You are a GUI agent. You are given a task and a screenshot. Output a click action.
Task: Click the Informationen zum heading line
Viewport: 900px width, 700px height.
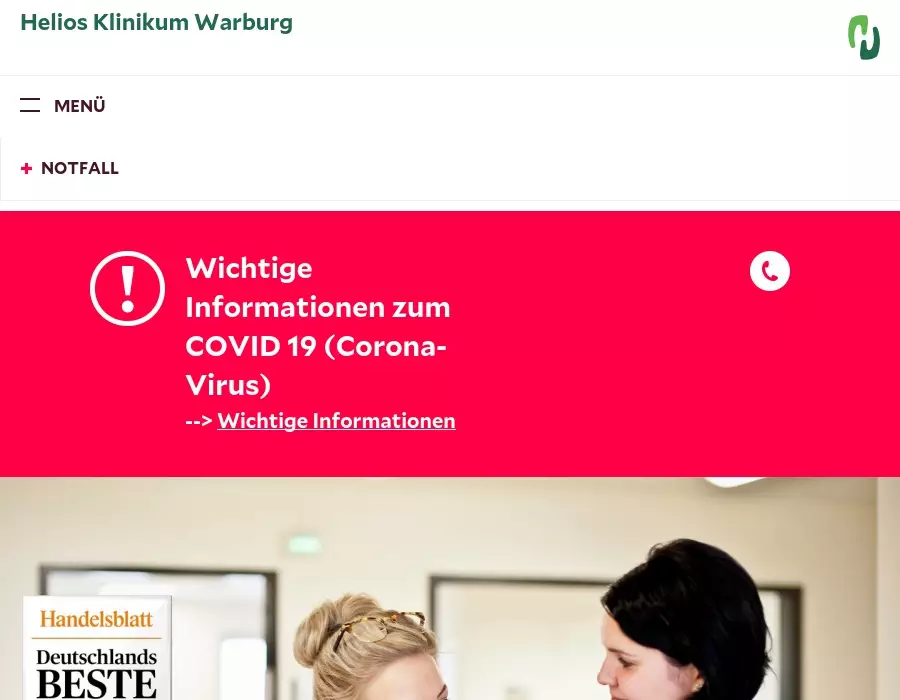point(317,308)
